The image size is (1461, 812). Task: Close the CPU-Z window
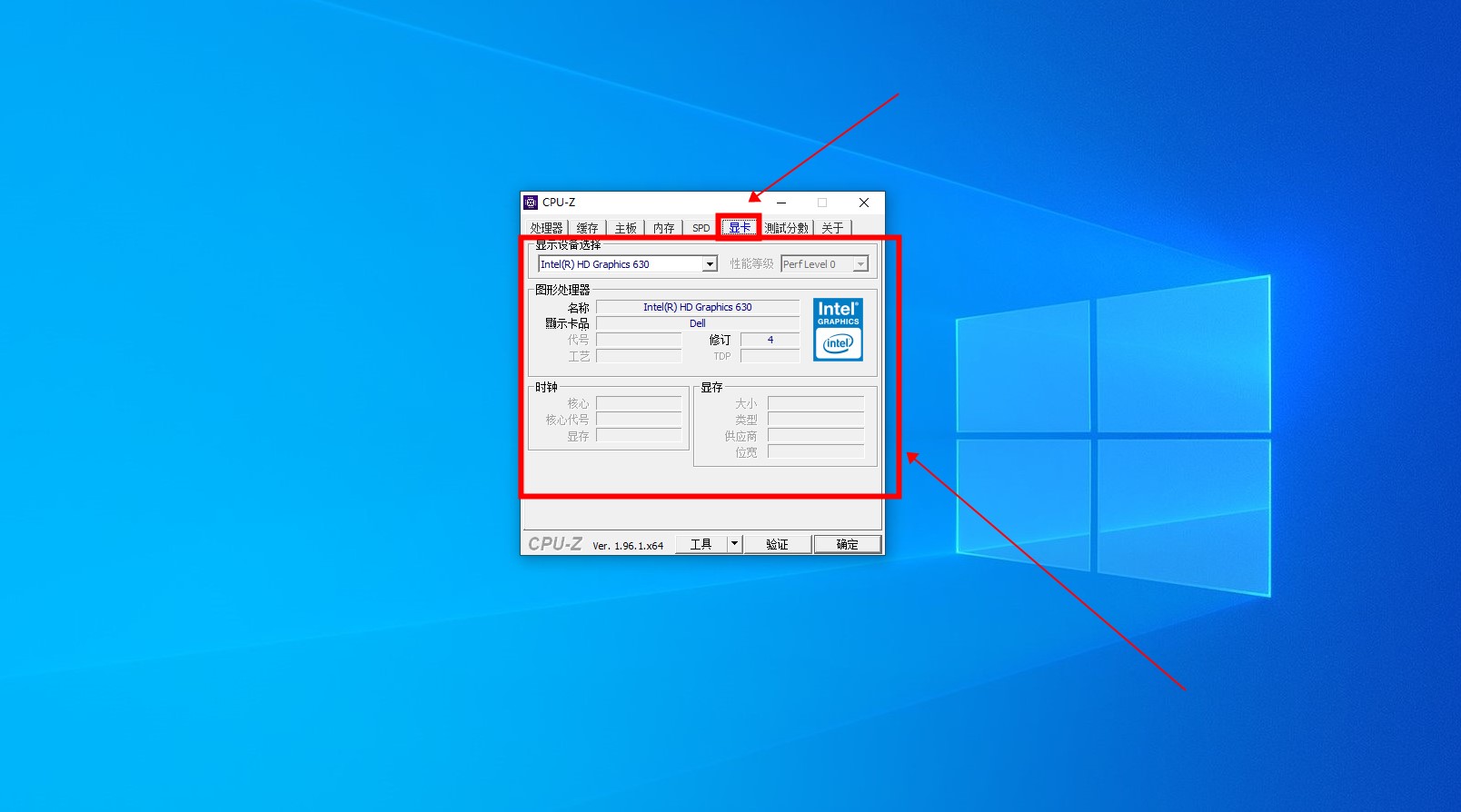(864, 203)
